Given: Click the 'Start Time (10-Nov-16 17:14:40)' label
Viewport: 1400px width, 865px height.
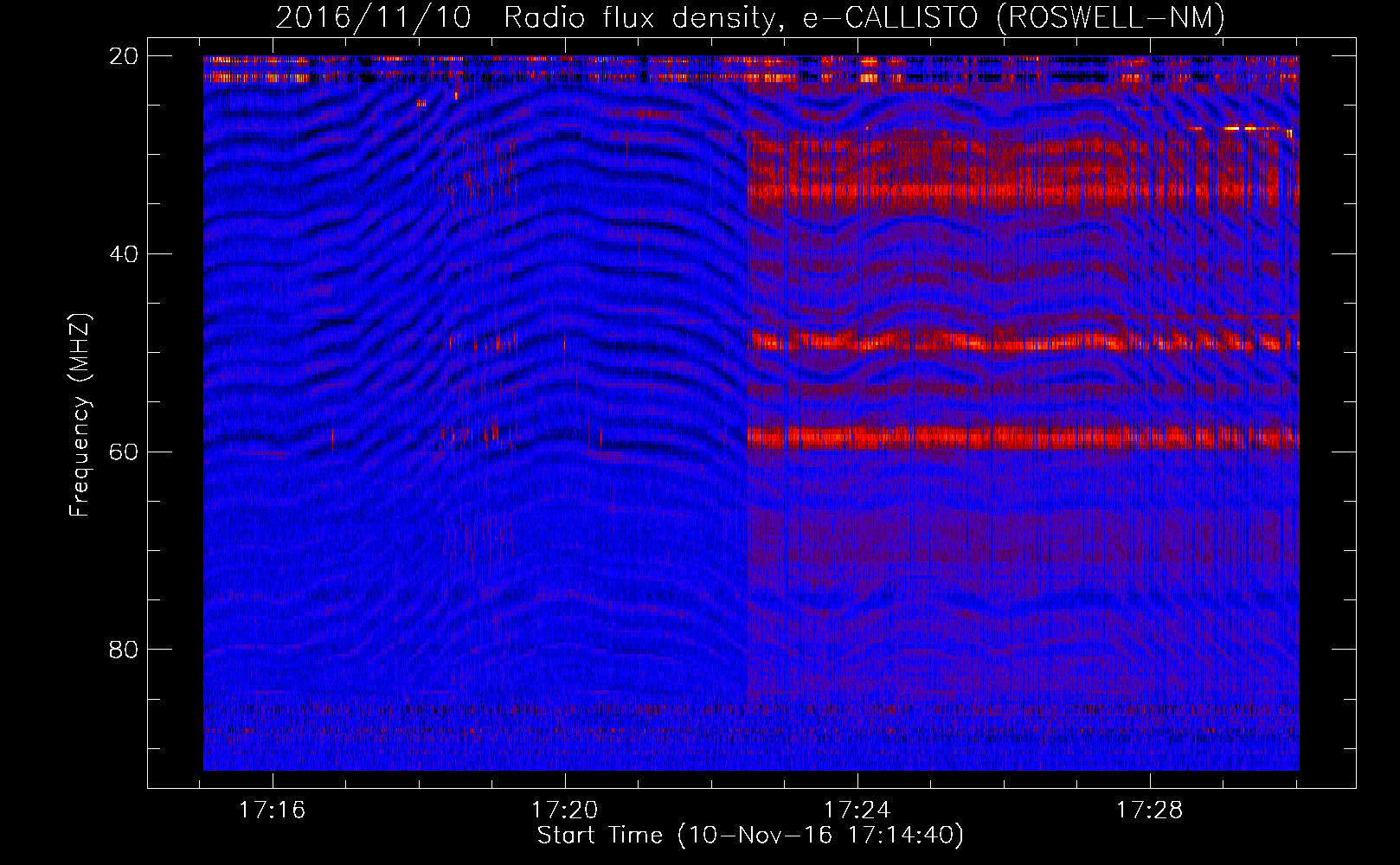Looking at the screenshot, I should tap(750, 836).
